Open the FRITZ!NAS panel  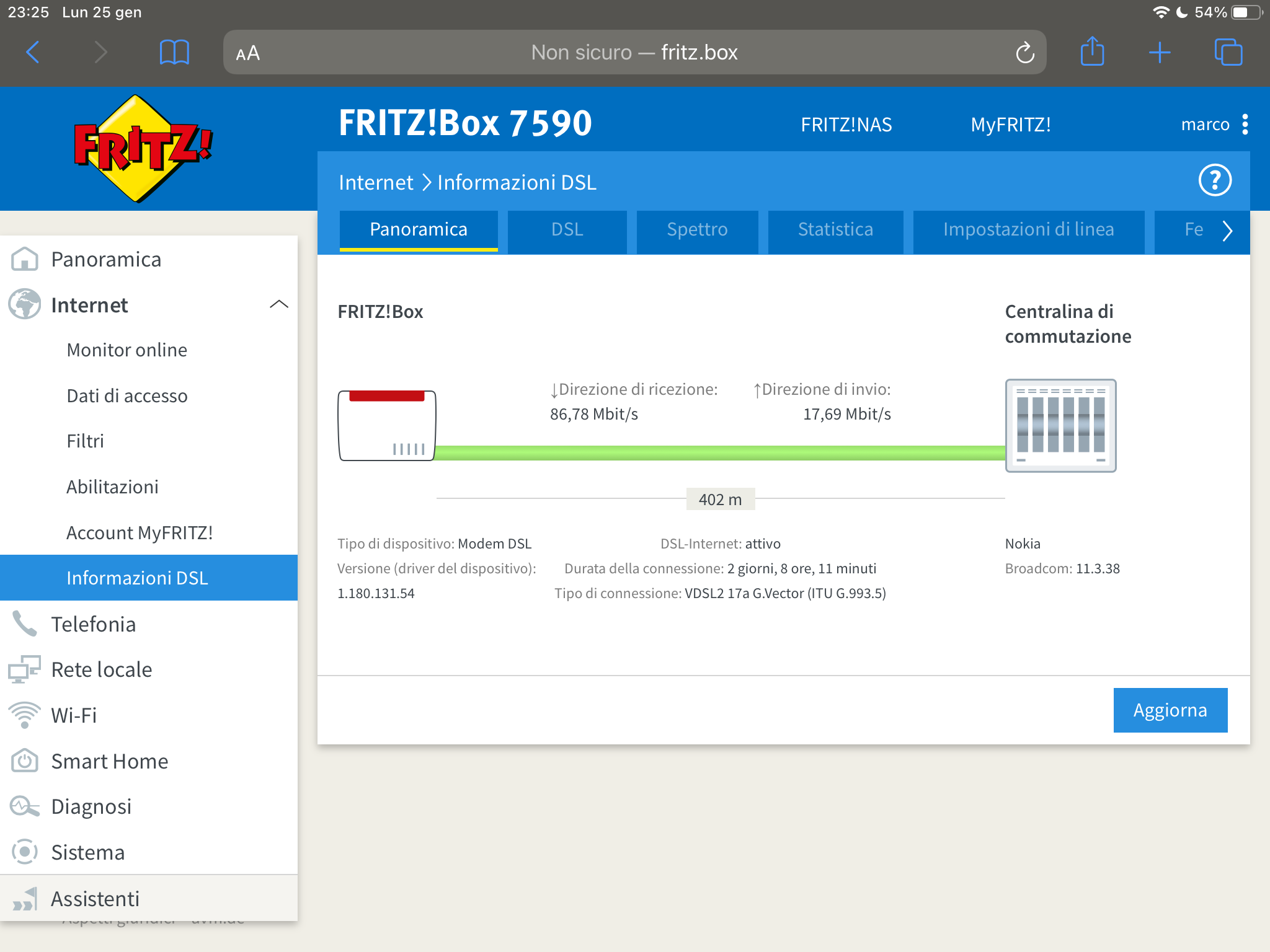click(846, 124)
